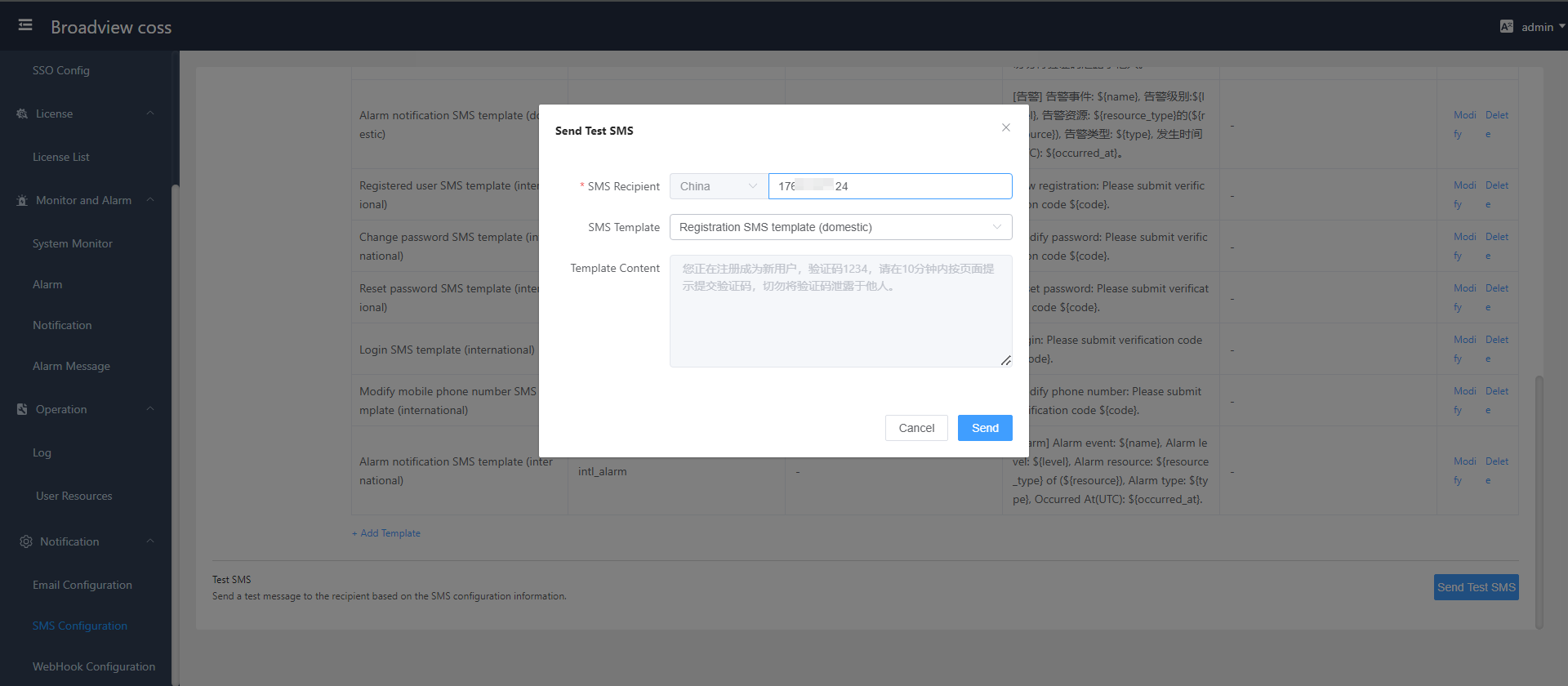
Task: Click the Broadview coss title
Action: [x=111, y=27]
